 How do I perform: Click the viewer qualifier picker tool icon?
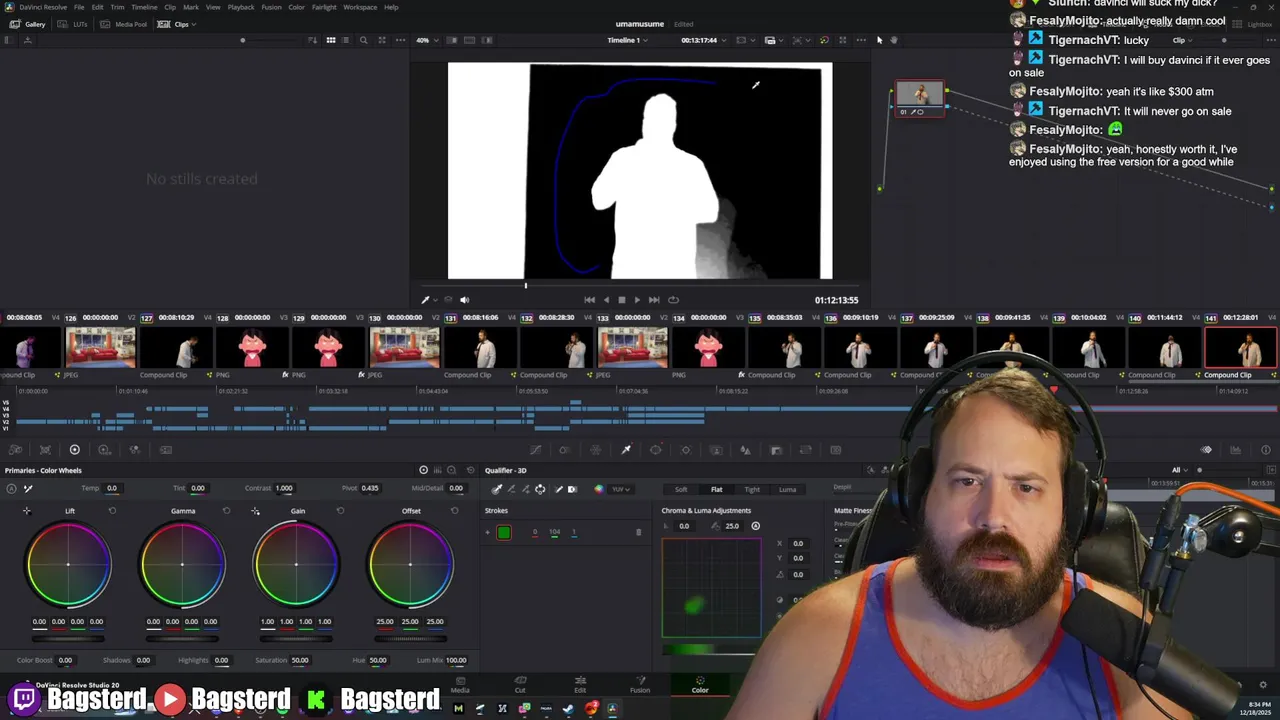[425, 300]
